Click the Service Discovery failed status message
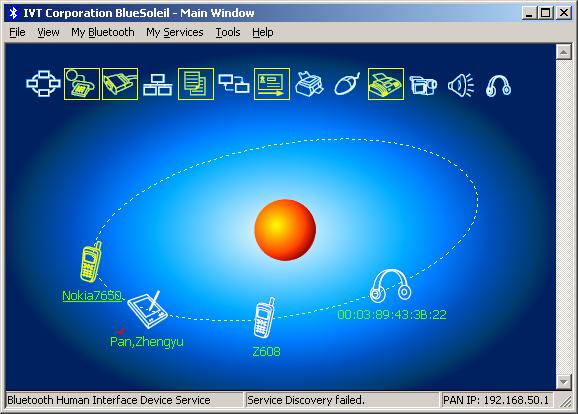The height and width of the screenshot is (414, 578). (342, 400)
